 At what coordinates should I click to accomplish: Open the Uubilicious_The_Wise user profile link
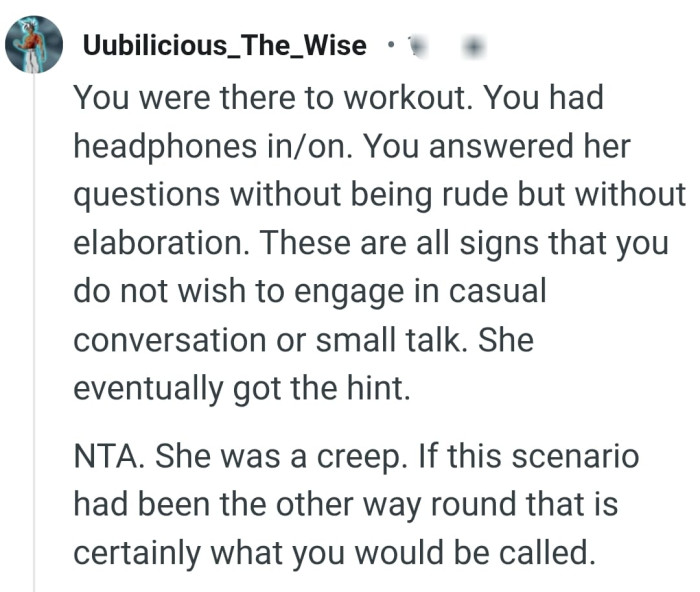tap(224, 46)
